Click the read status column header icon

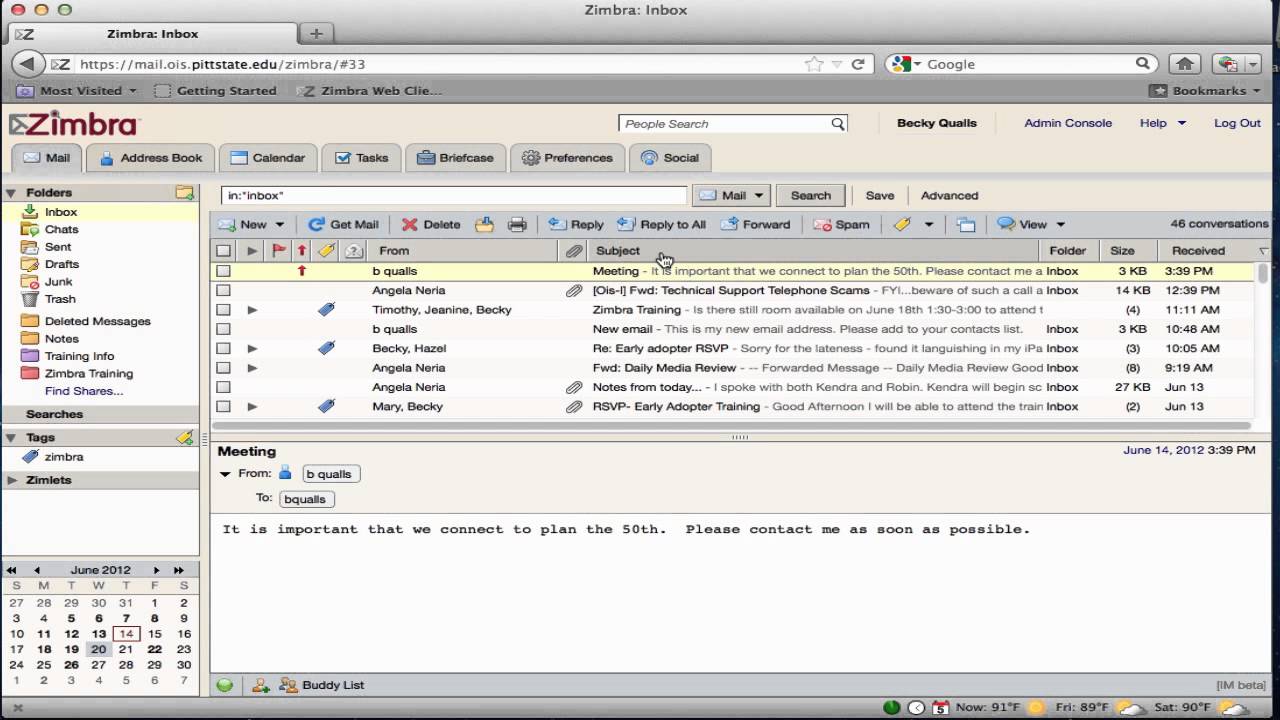click(x=353, y=251)
